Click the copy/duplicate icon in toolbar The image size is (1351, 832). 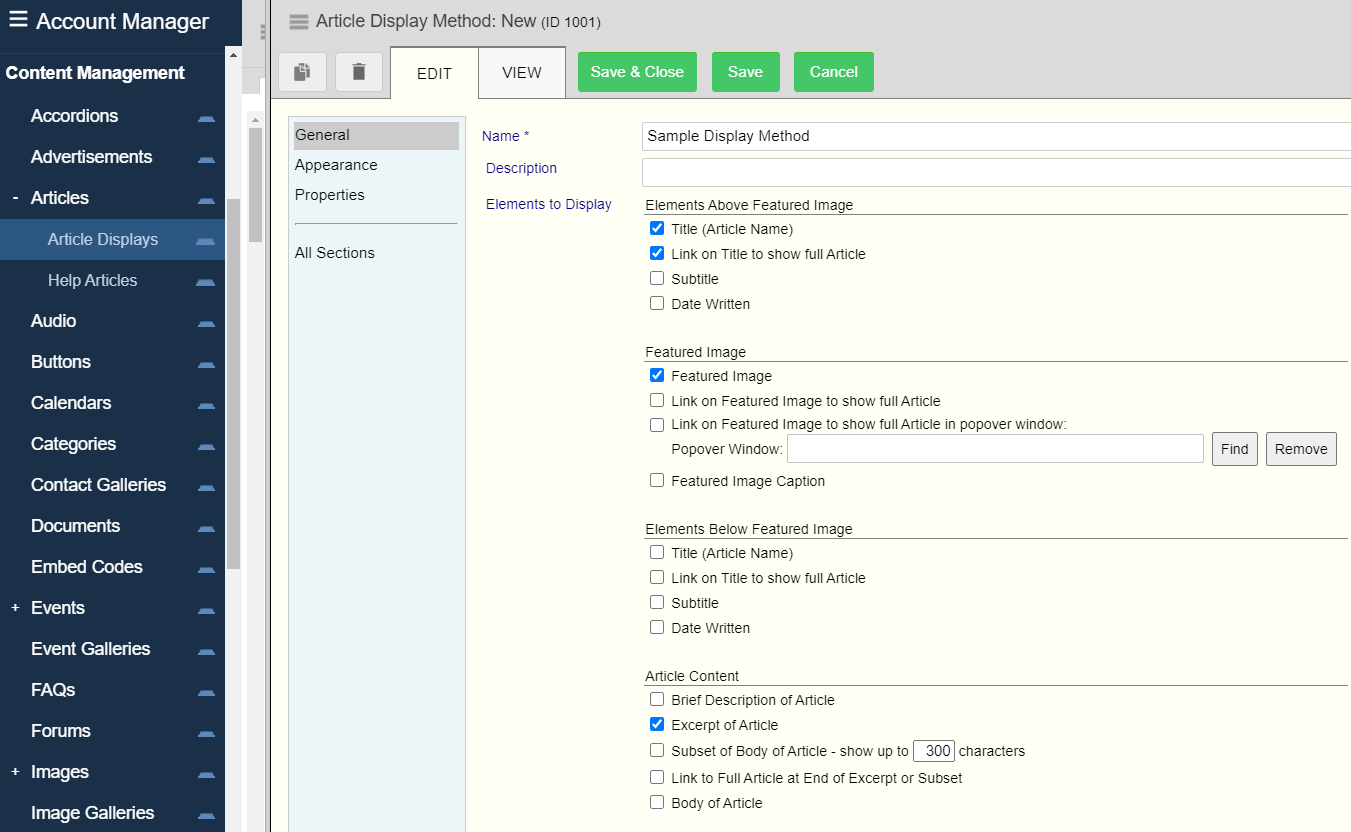point(302,72)
